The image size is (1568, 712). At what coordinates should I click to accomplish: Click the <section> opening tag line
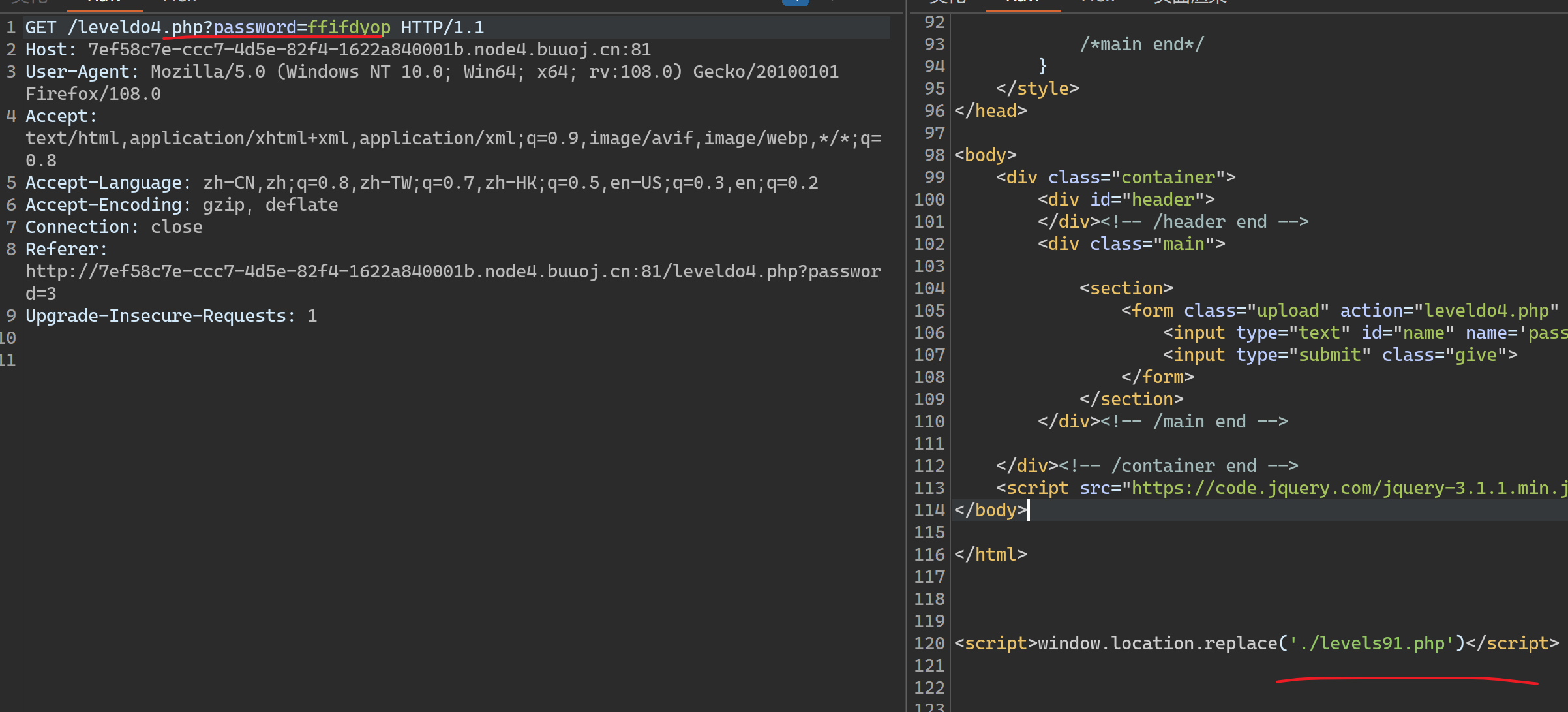pyautogui.click(x=1126, y=288)
